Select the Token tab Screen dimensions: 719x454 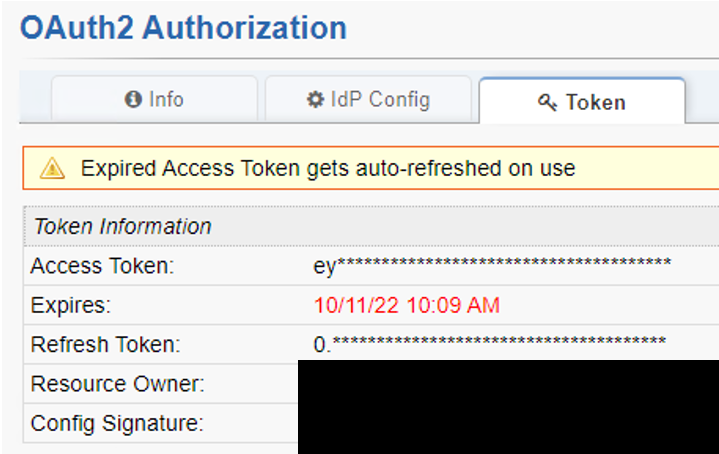pos(582,102)
